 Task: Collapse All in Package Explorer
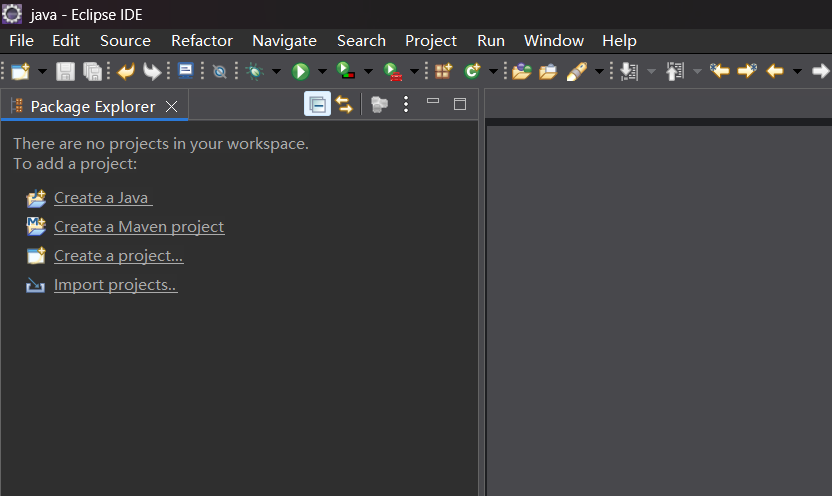point(317,104)
